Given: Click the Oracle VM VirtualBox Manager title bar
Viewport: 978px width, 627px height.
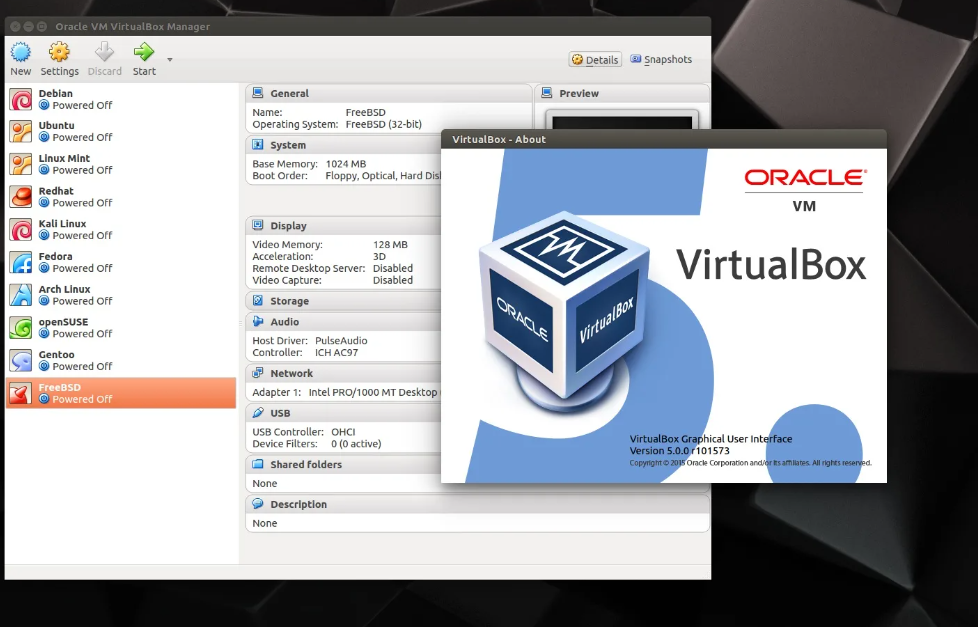Looking at the screenshot, I should coord(358,26).
